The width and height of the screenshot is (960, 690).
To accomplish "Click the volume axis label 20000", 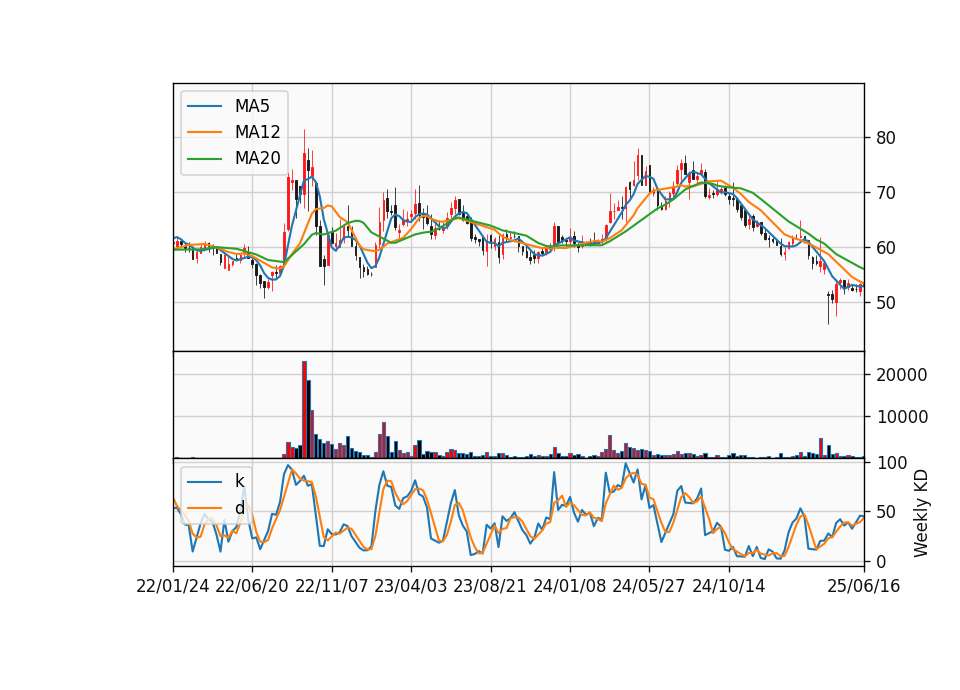I will pyautogui.click(x=901, y=375).
